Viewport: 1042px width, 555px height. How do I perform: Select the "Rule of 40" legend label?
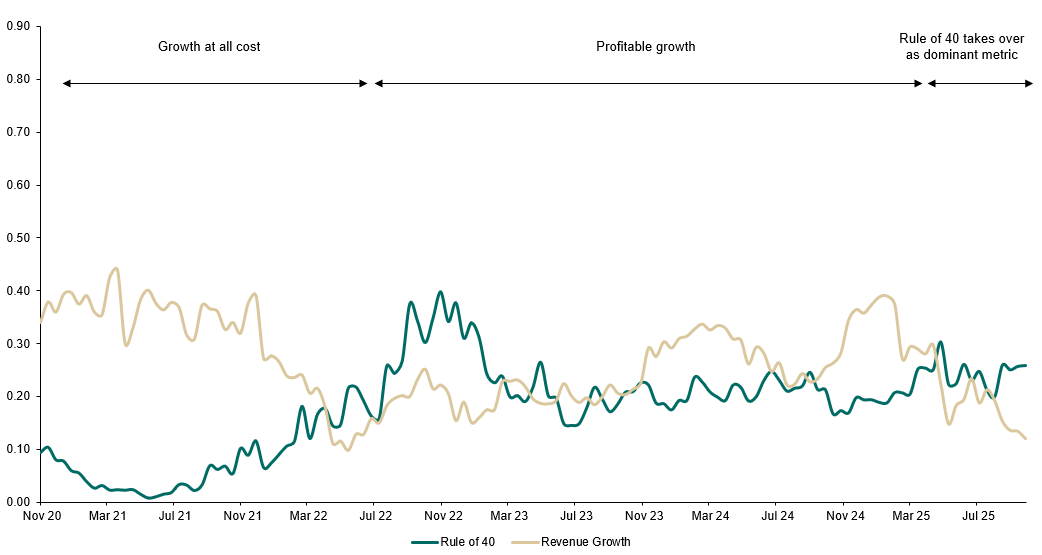coord(468,542)
